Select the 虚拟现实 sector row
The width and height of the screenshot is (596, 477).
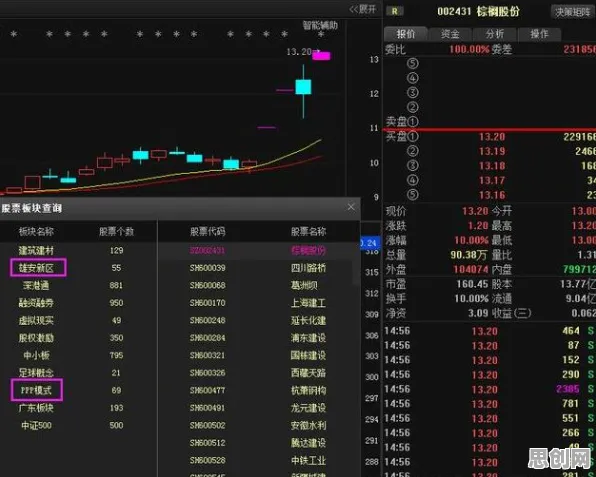78,320
